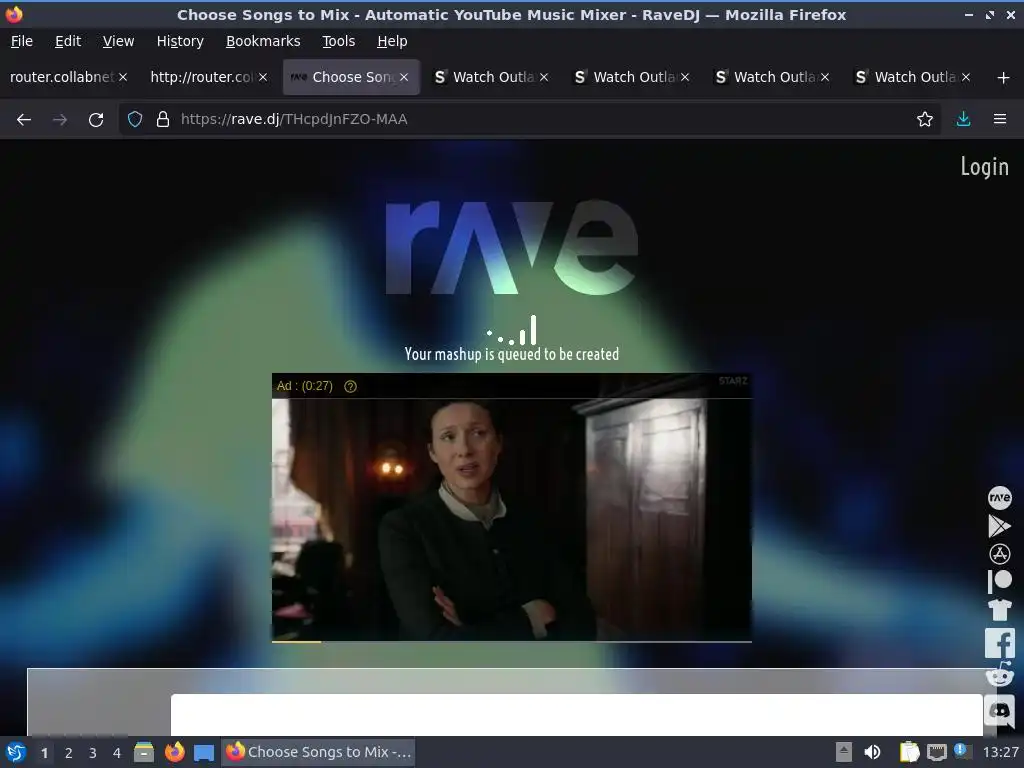Open the Firefox hamburger menu

[x=1000, y=119]
